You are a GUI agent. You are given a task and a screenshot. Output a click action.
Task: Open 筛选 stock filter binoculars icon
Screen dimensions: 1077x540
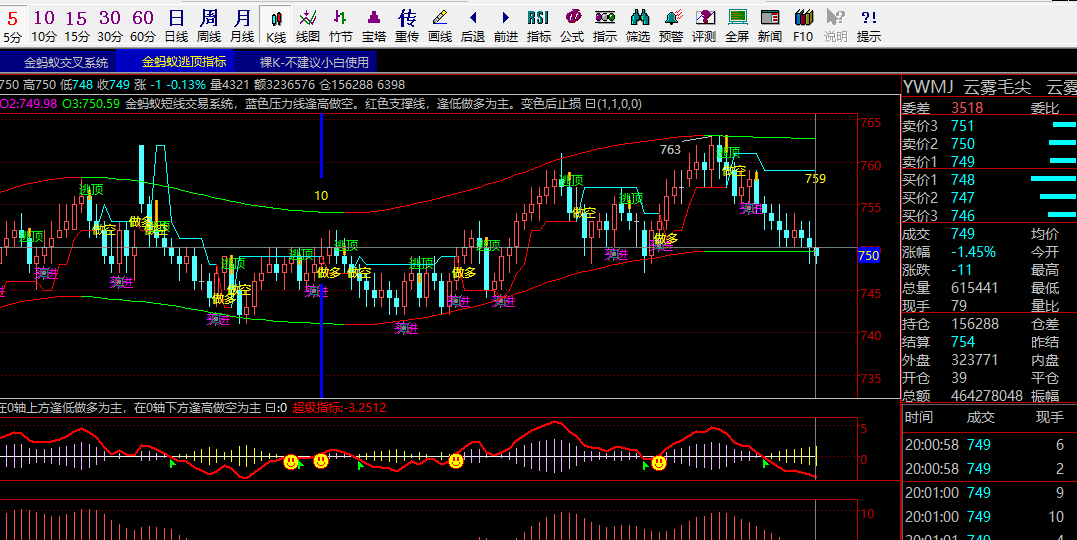tap(638, 25)
